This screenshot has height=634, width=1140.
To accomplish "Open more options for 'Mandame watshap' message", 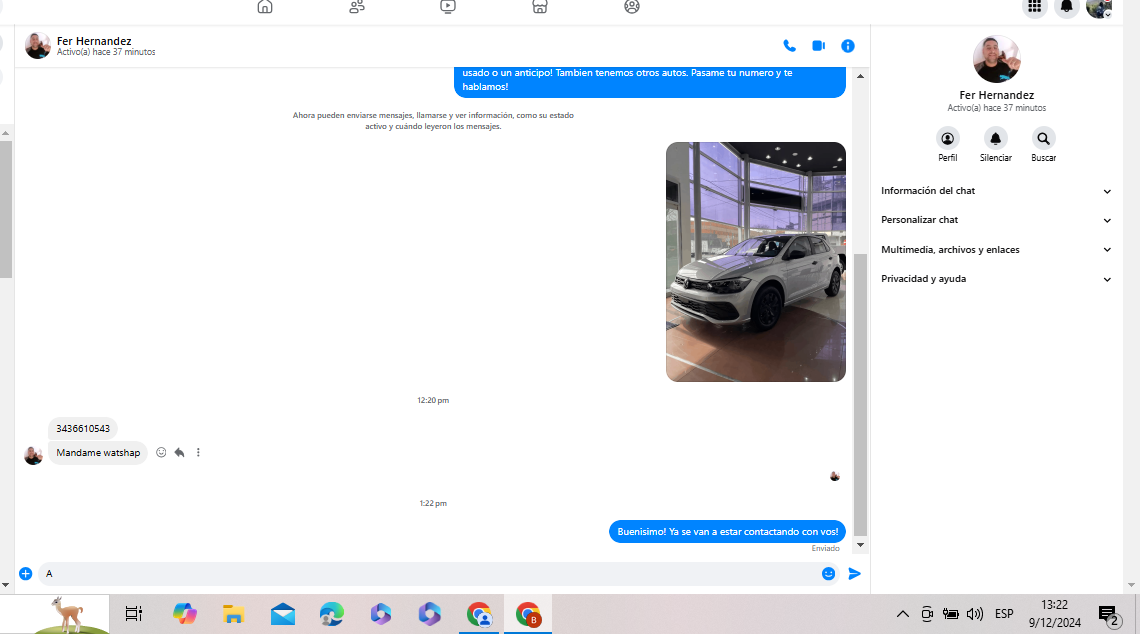I will (x=198, y=453).
